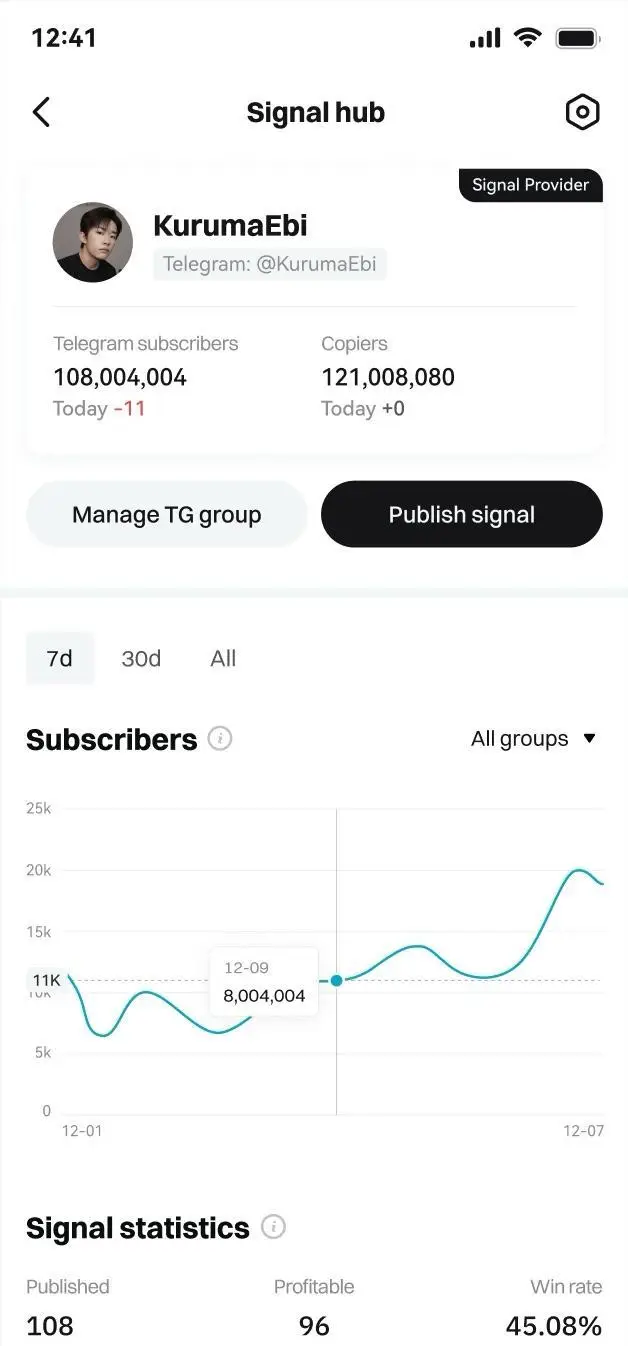Viewport: 628px width, 1346px height.
Task: Open settings via the hexagon icon
Action: click(582, 112)
